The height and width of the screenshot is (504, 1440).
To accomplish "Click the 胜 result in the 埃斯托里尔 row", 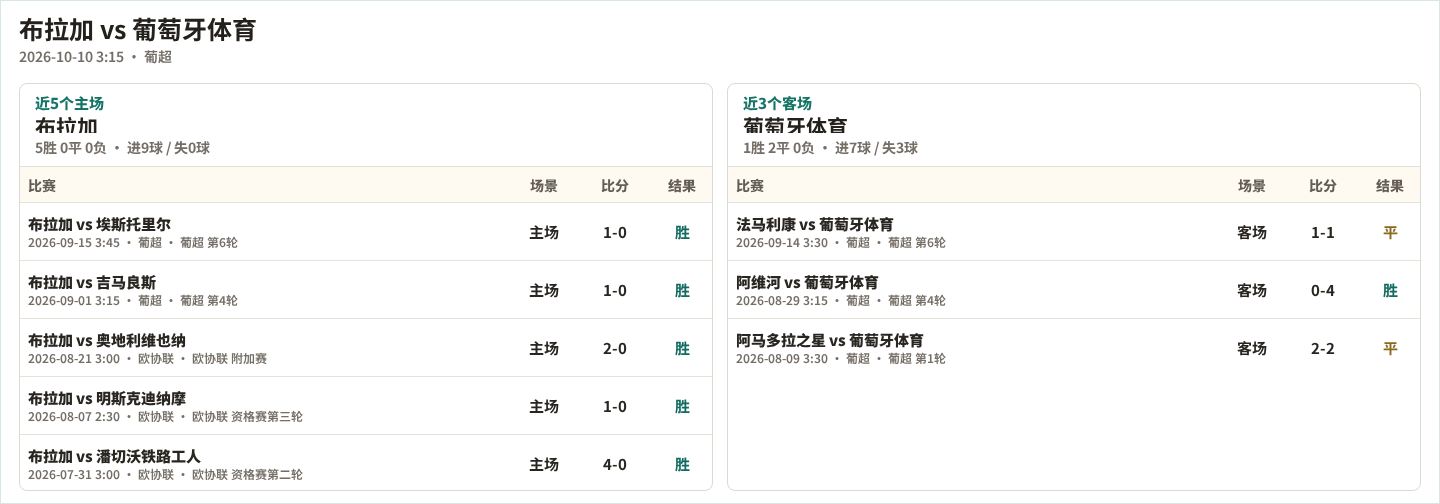I will pyautogui.click(x=682, y=232).
